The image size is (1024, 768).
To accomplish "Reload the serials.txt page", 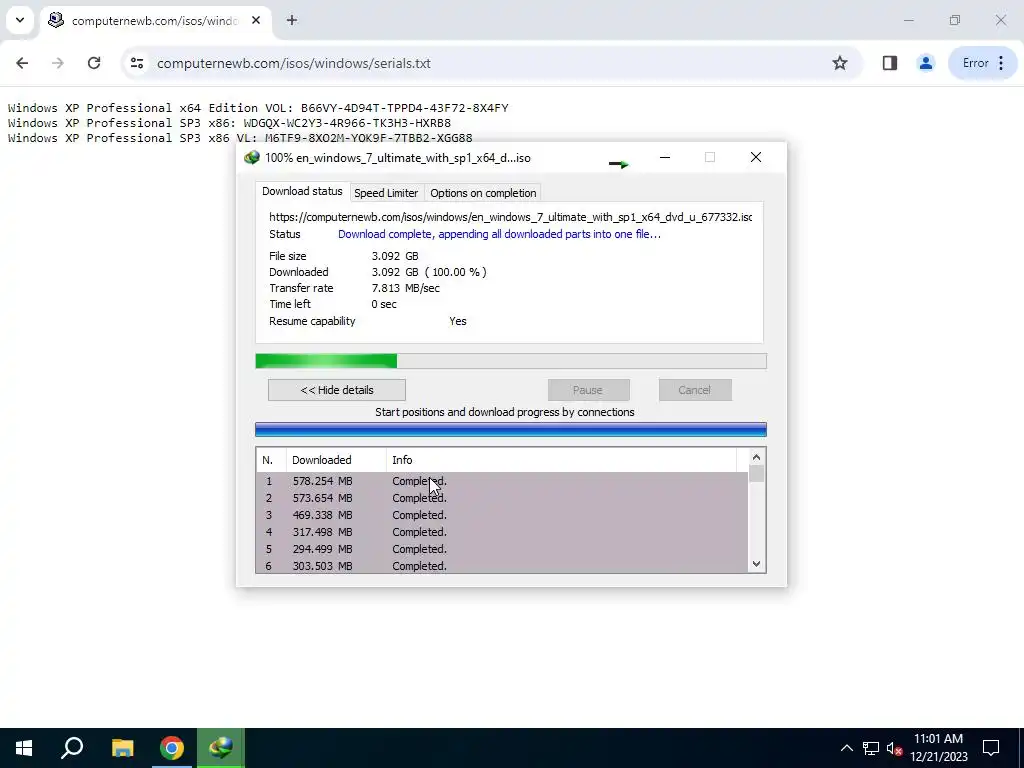I will [94, 63].
